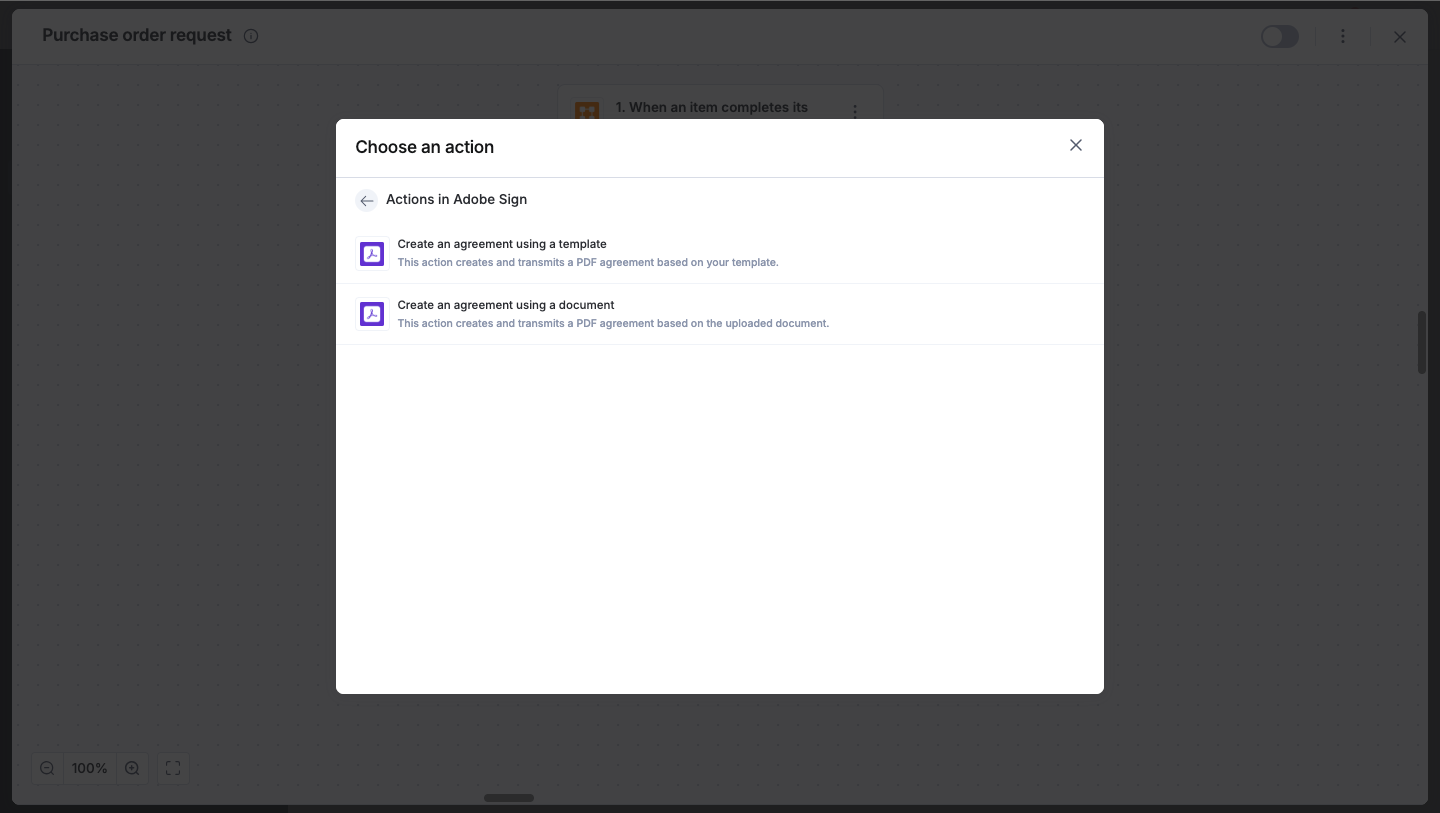Select Create an agreement using a document
The width and height of the screenshot is (1440, 813).
pos(720,314)
